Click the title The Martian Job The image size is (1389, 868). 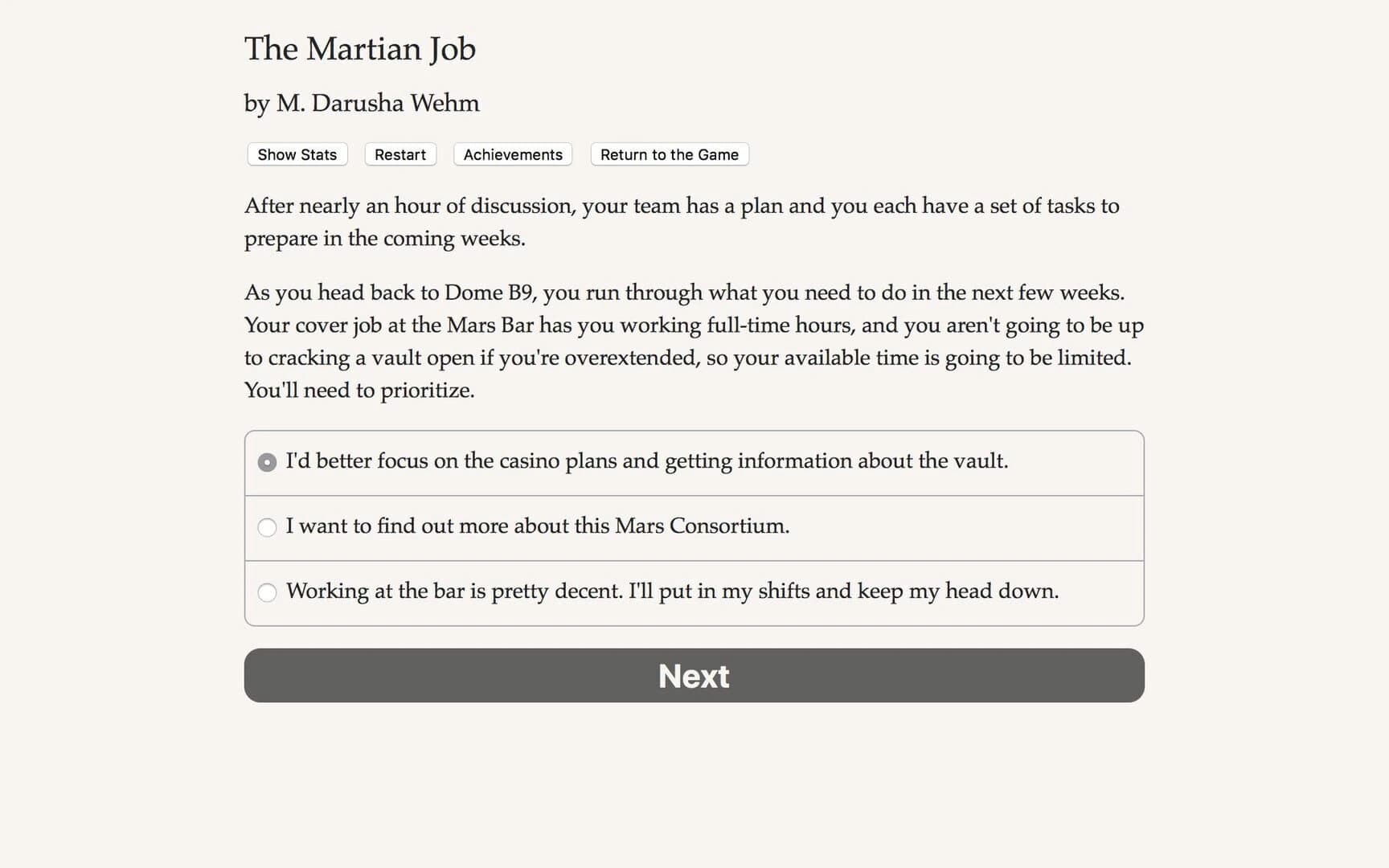click(x=360, y=49)
